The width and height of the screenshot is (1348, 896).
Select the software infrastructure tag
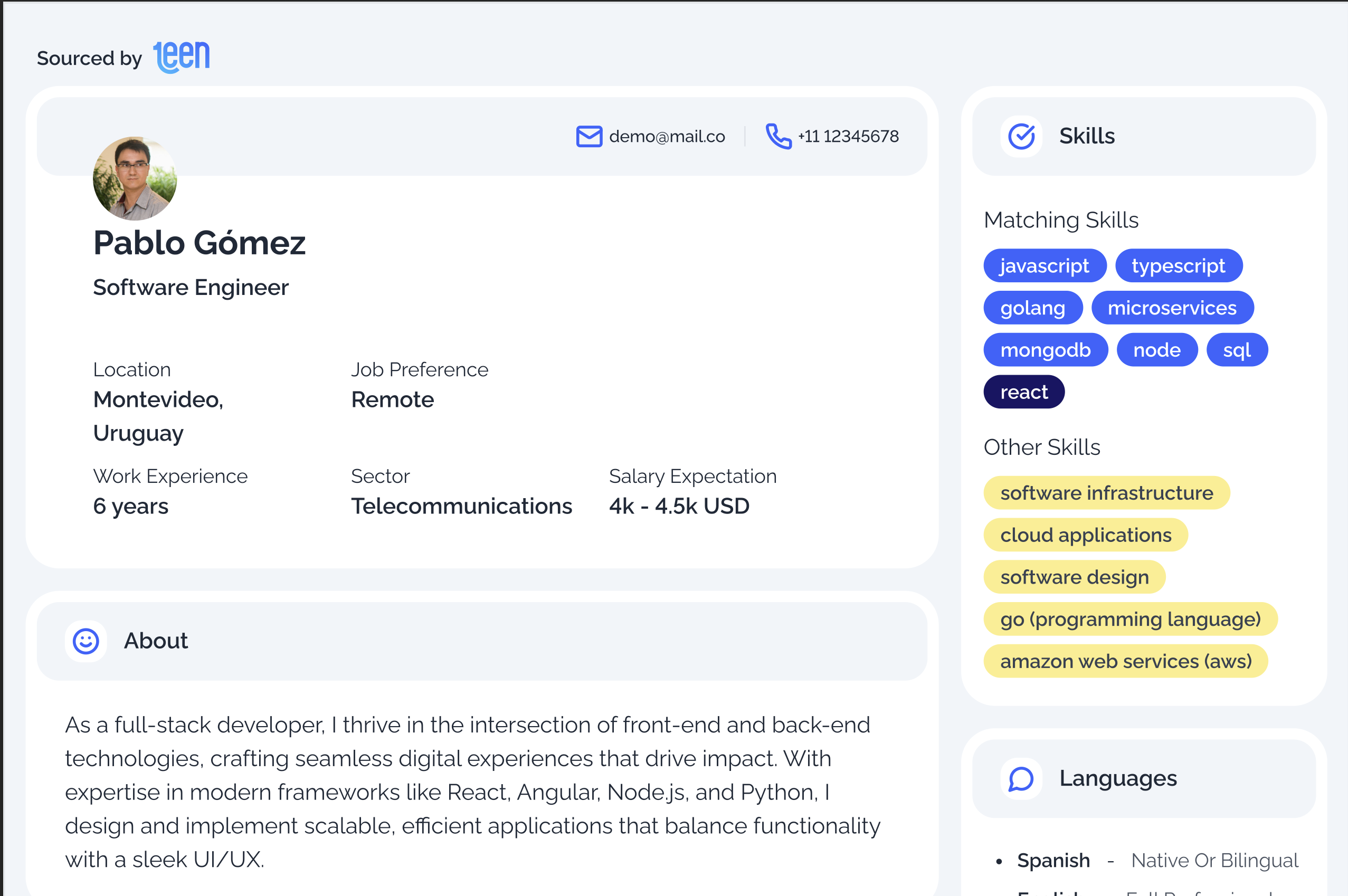[1106, 493]
